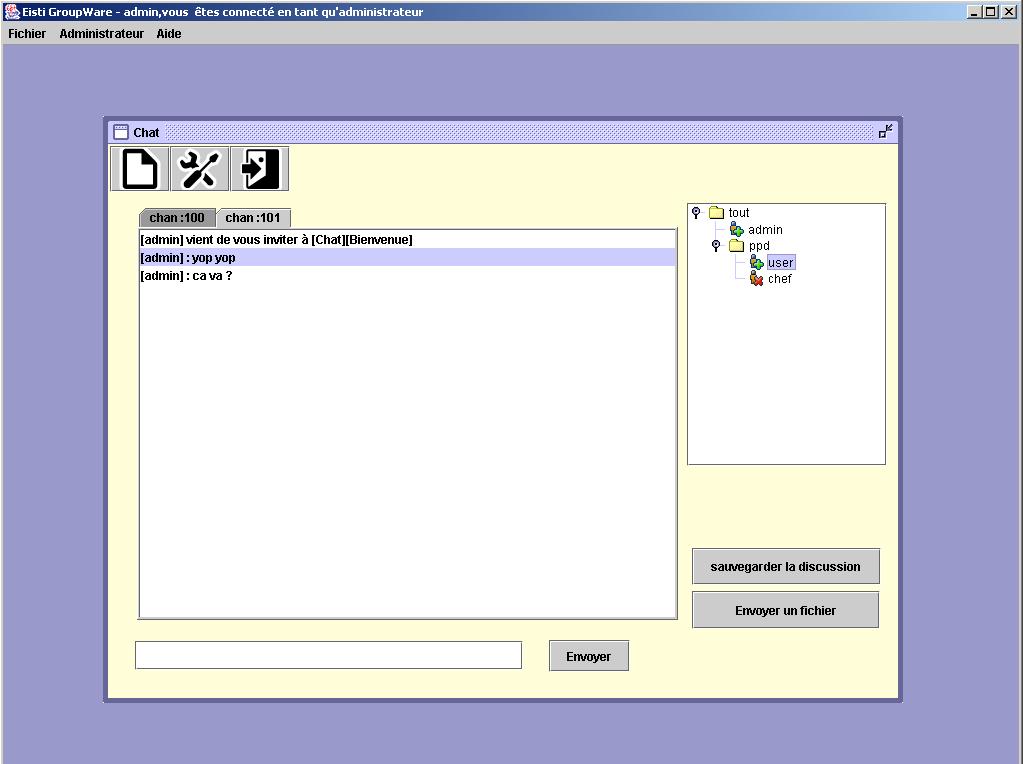This screenshot has height=764, width=1023.
Task: Click the admin online user icon
Action: click(737, 230)
